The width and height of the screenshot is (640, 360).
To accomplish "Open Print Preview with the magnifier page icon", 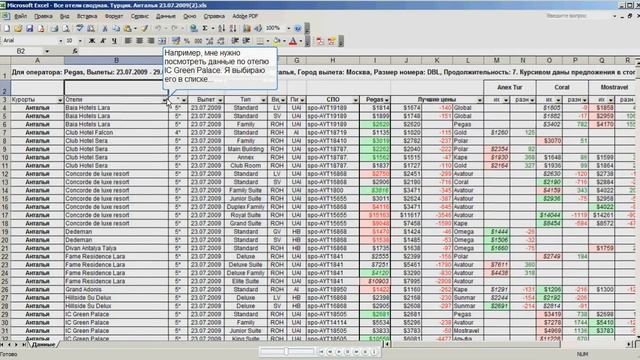I will [x=66, y=28].
